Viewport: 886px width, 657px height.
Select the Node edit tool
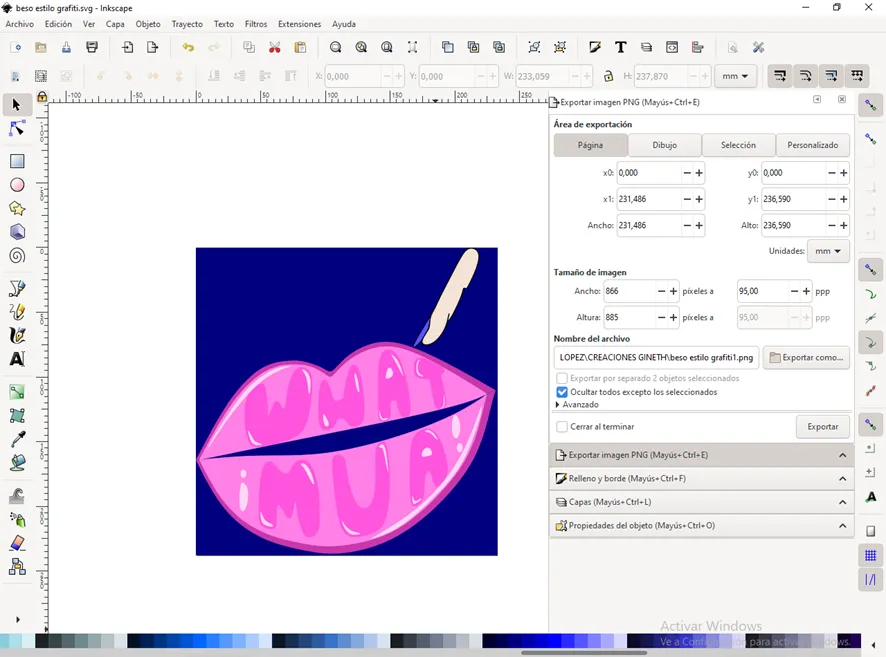[x=17, y=129]
